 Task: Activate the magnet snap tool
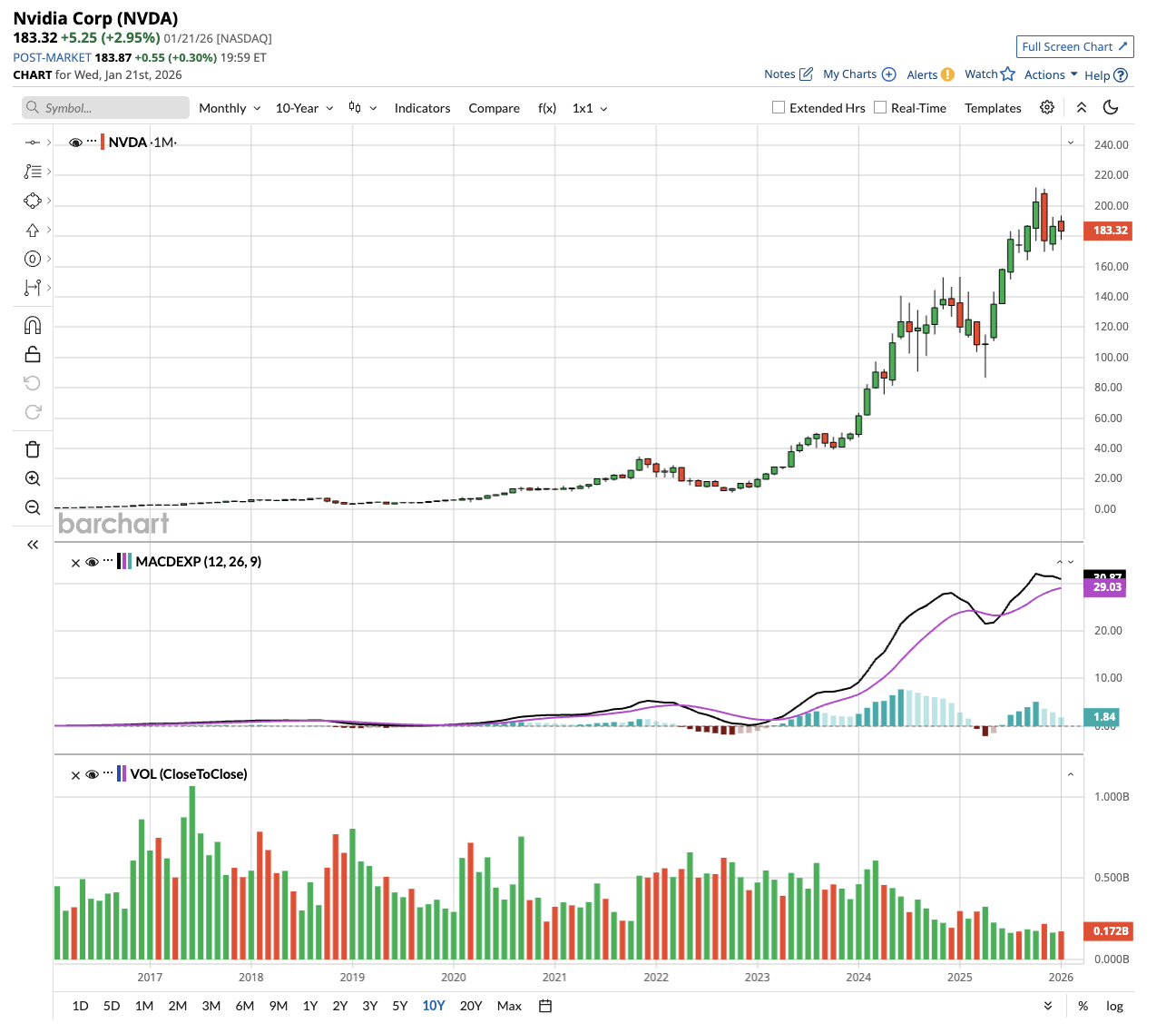33,325
